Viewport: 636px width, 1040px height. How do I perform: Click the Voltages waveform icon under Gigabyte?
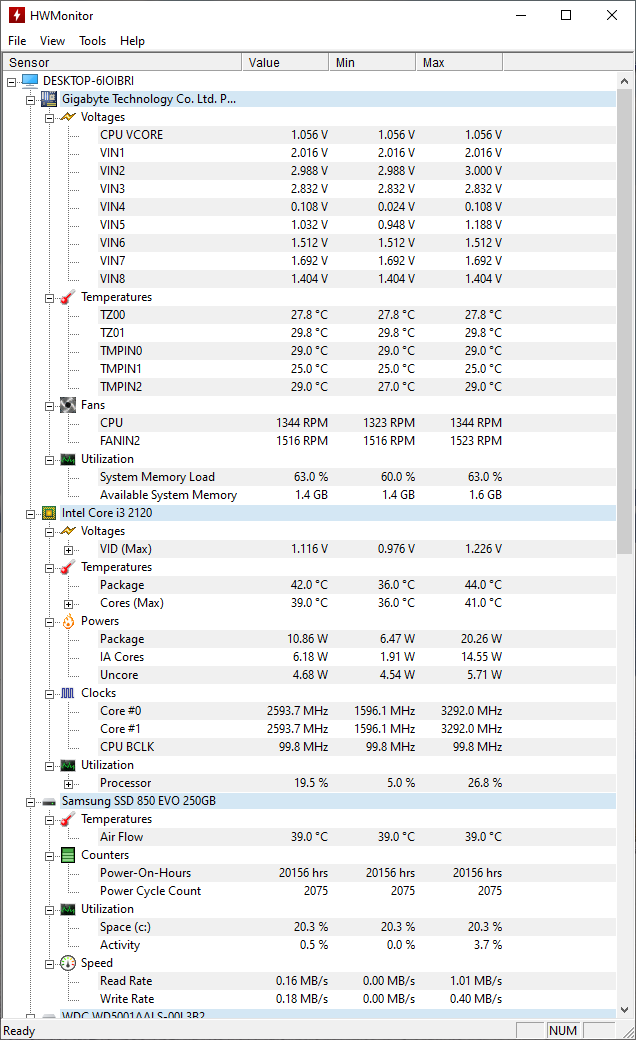point(66,117)
